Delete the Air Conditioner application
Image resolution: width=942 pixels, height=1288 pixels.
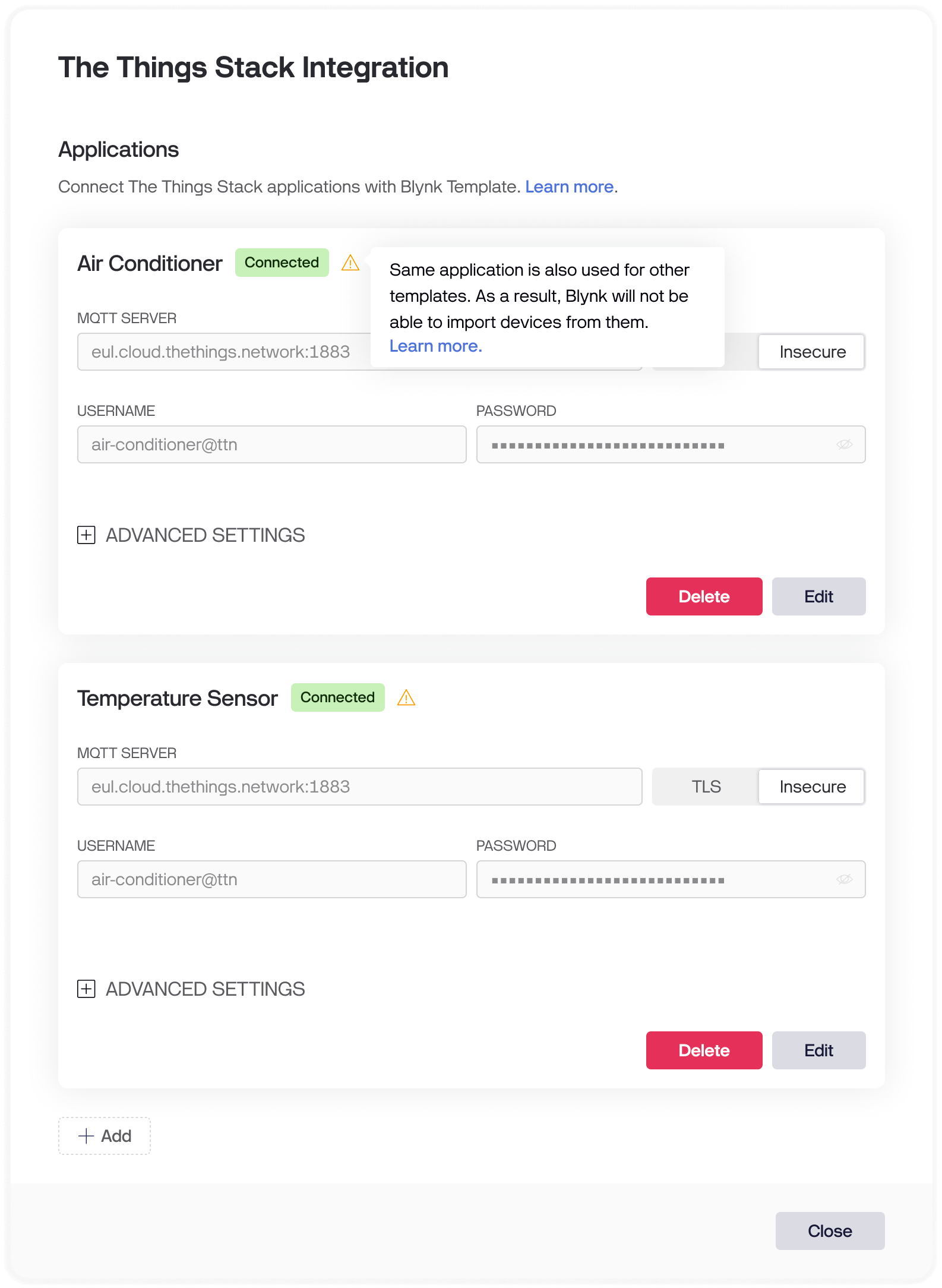(x=704, y=596)
